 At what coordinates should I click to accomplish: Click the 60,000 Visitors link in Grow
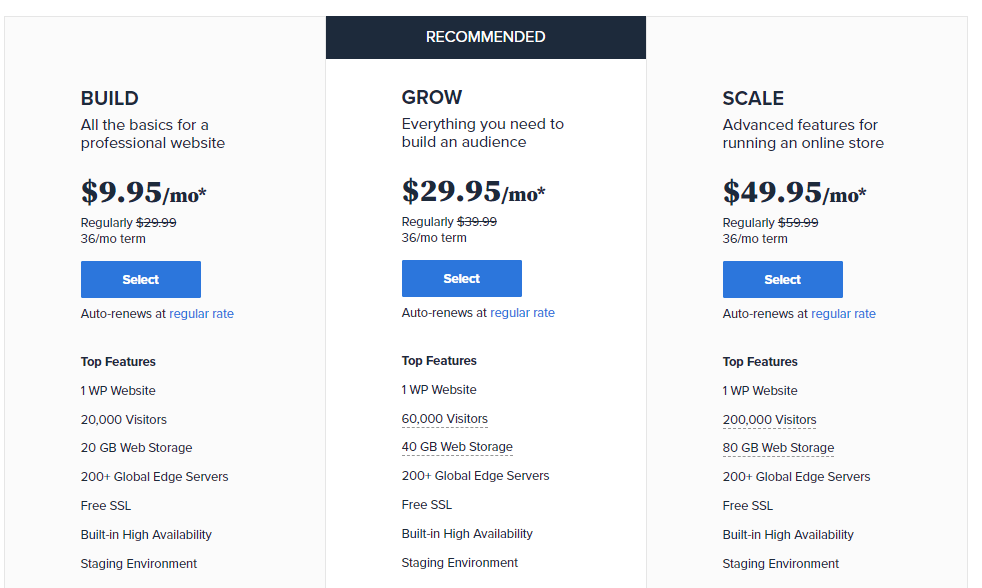point(443,418)
